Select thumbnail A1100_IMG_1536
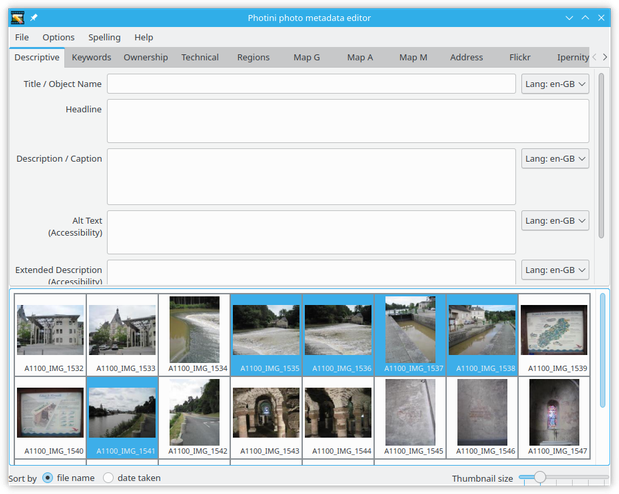This screenshot has width=619, height=494. pyautogui.click(x=338, y=335)
